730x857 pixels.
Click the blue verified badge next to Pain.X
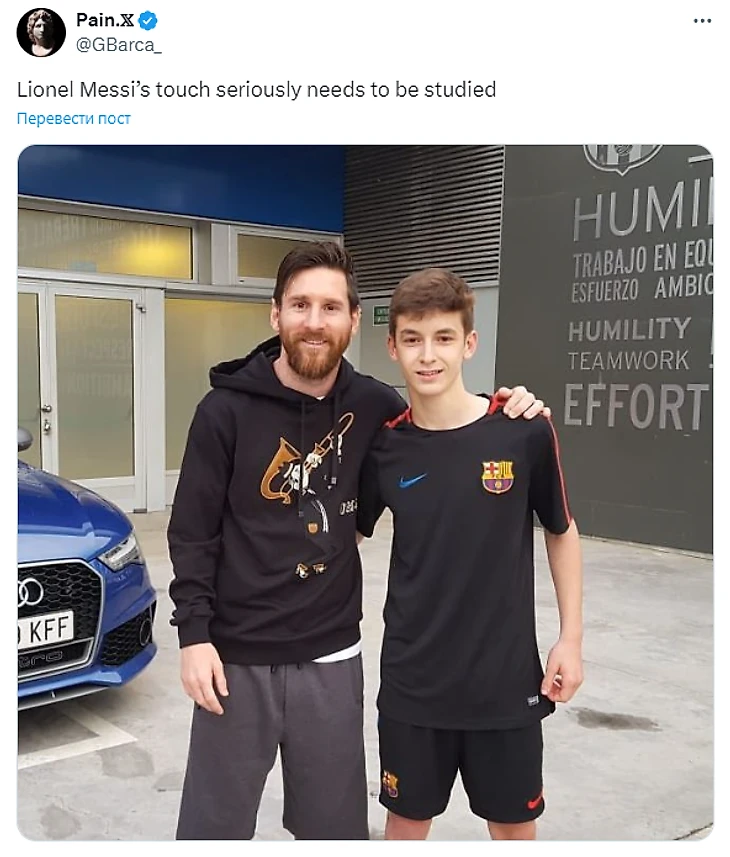point(148,21)
